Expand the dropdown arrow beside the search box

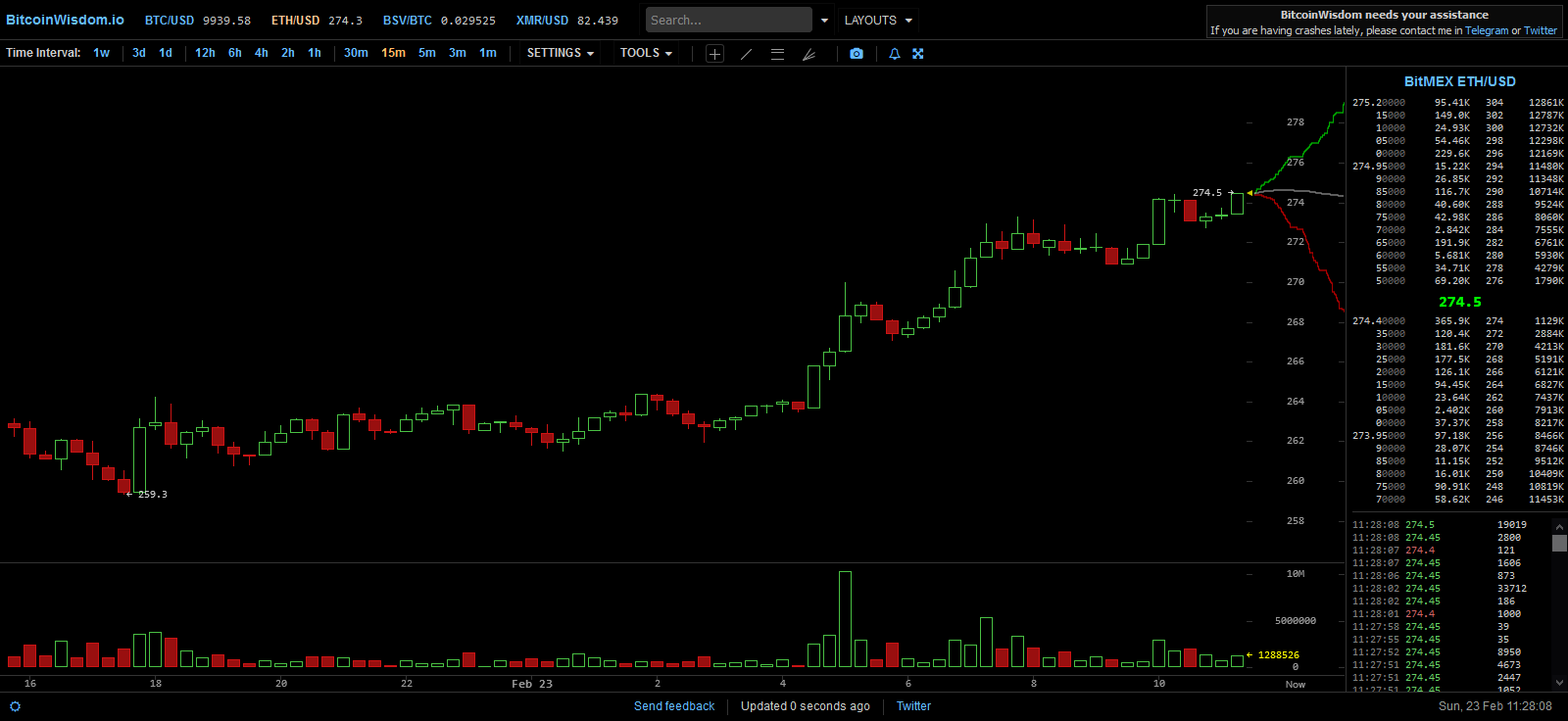pyautogui.click(x=824, y=20)
